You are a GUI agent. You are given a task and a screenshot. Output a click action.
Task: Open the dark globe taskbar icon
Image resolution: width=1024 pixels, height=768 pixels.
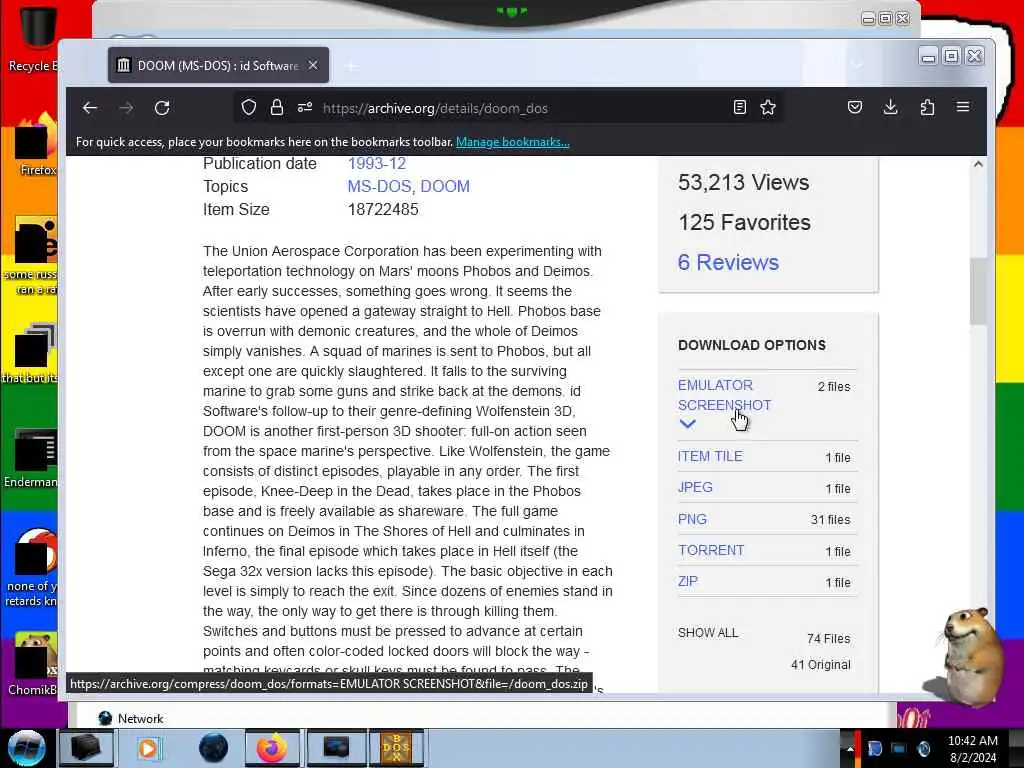tap(213, 748)
